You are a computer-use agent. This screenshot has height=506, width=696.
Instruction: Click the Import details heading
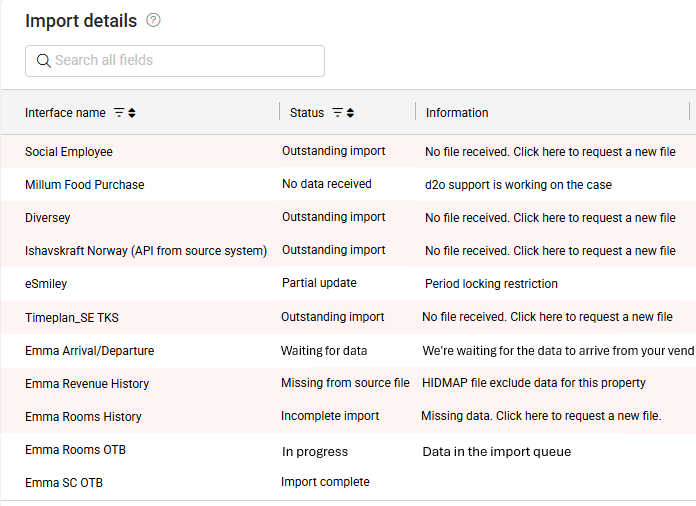click(x=81, y=21)
